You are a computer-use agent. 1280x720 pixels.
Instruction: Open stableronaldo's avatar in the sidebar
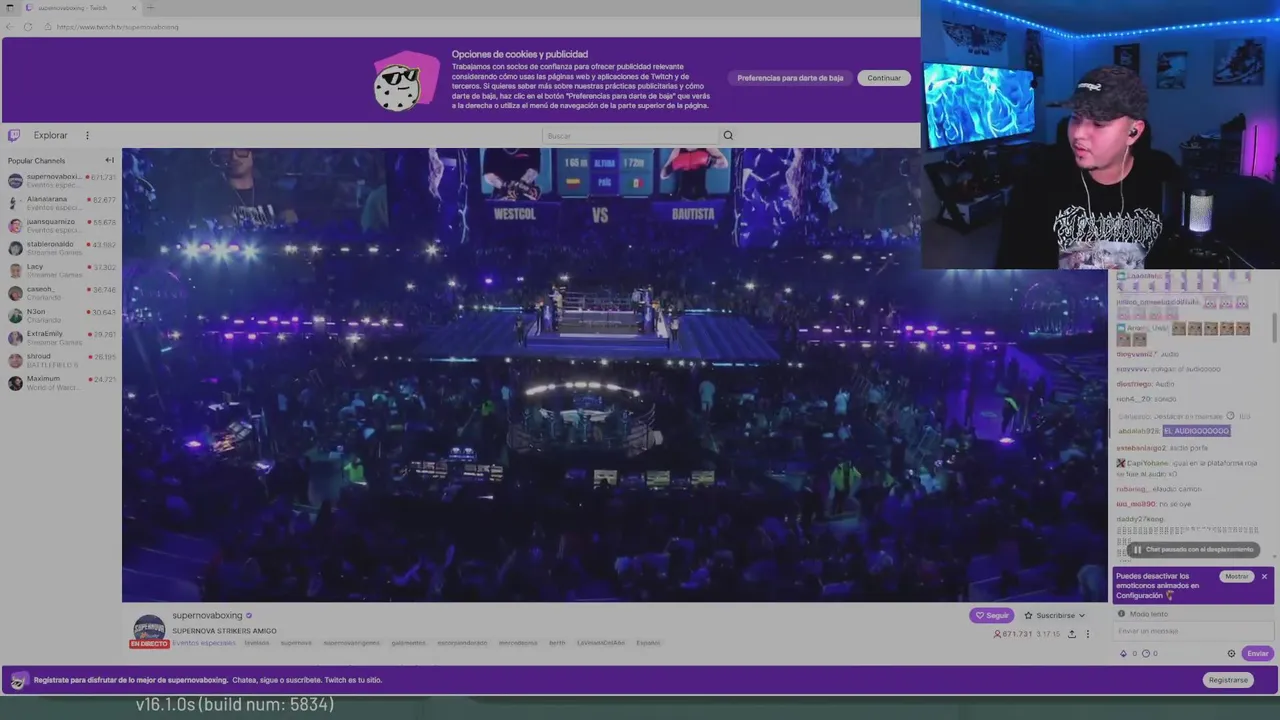(15, 248)
